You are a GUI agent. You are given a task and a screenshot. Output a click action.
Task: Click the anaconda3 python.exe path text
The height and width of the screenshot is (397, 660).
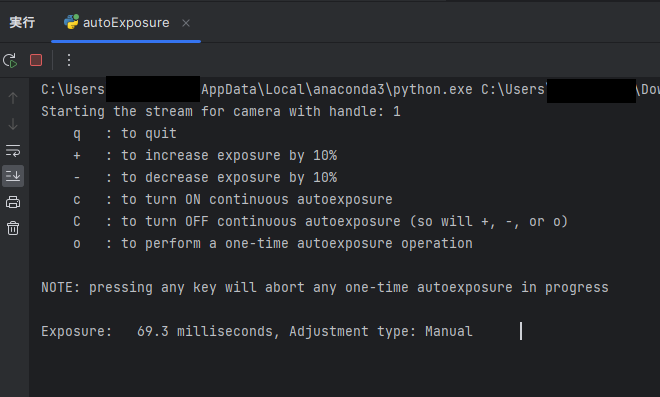click(336, 89)
